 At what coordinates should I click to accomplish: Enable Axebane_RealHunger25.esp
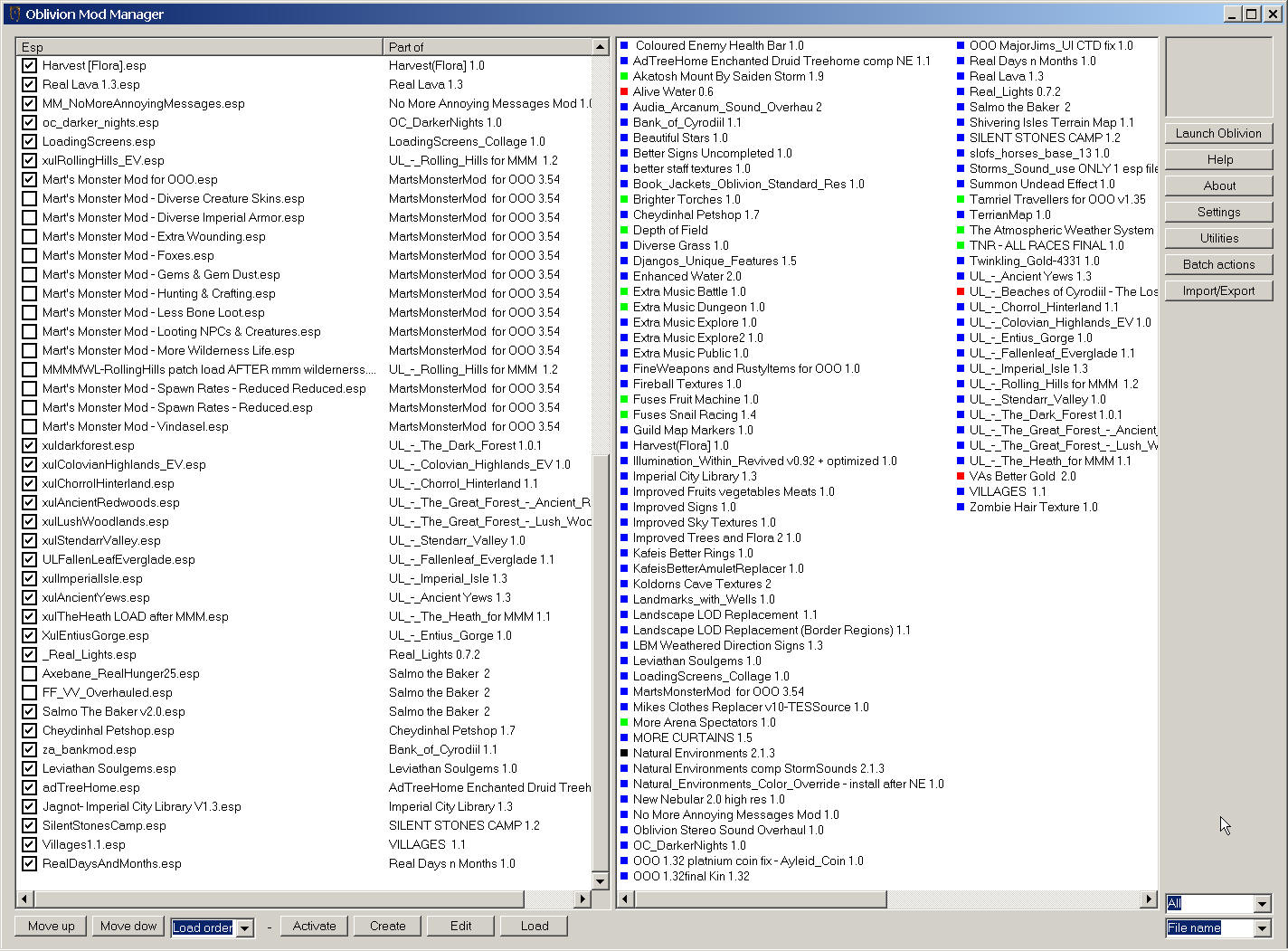29,673
